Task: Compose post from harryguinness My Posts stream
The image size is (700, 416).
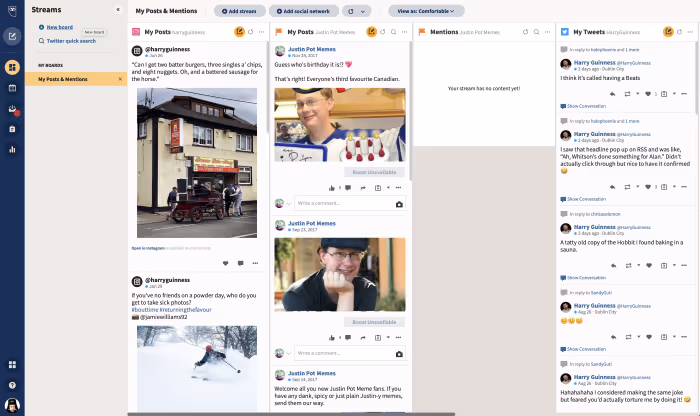Action: pyautogui.click(x=239, y=32)
